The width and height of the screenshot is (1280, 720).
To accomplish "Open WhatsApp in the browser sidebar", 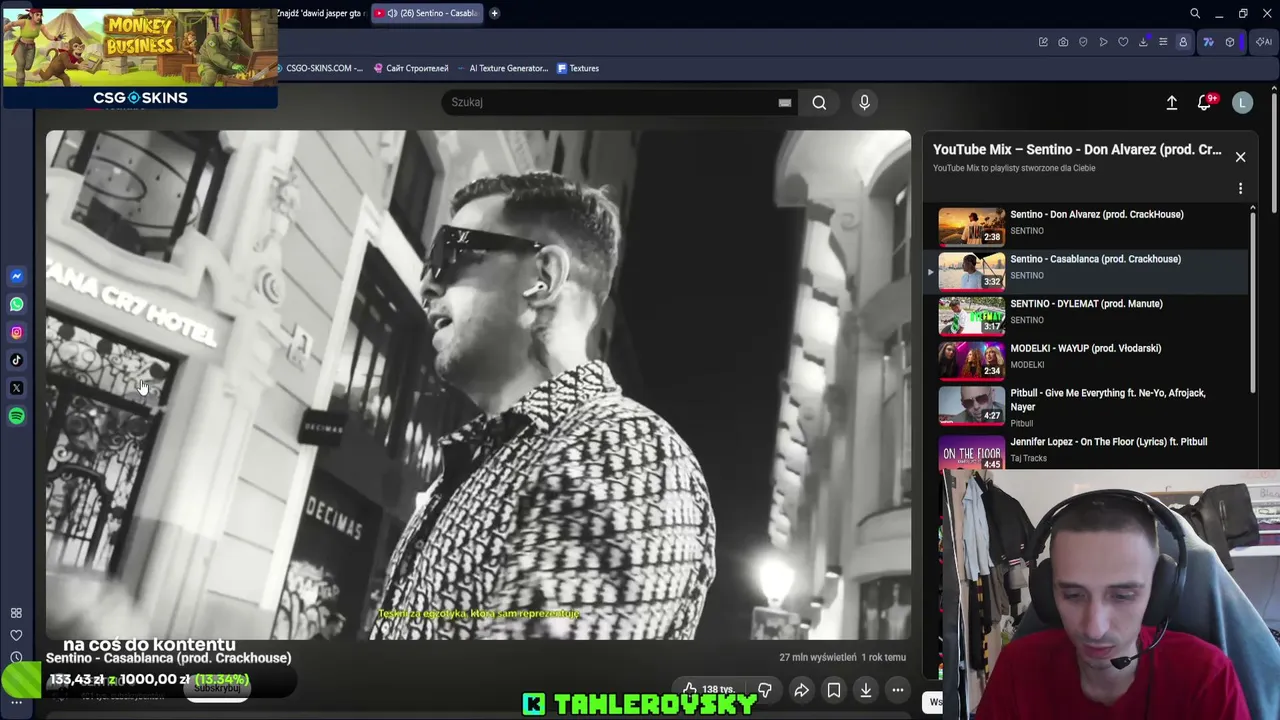I will pos(16,304).
